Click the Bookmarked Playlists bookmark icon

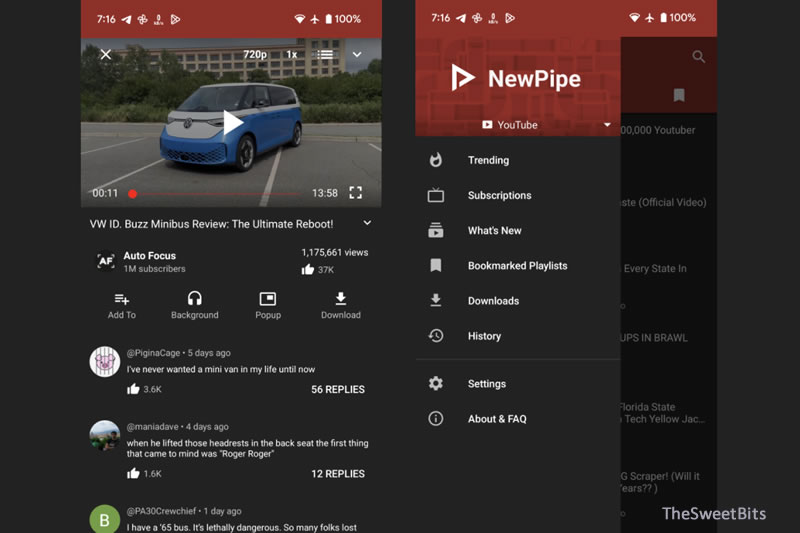(x=436, y=265)
